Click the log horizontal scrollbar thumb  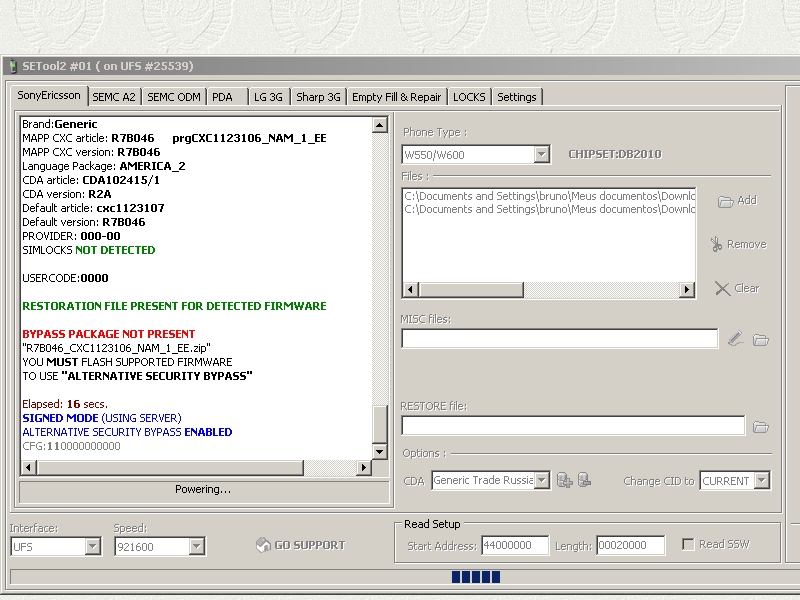pos(170,467)
